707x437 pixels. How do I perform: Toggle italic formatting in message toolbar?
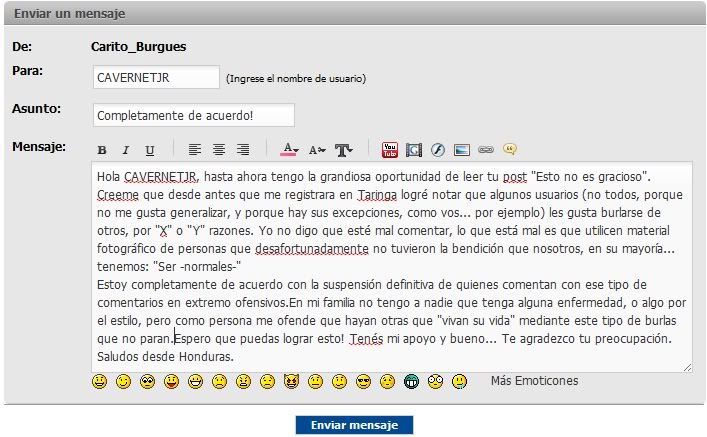point(126,150)
